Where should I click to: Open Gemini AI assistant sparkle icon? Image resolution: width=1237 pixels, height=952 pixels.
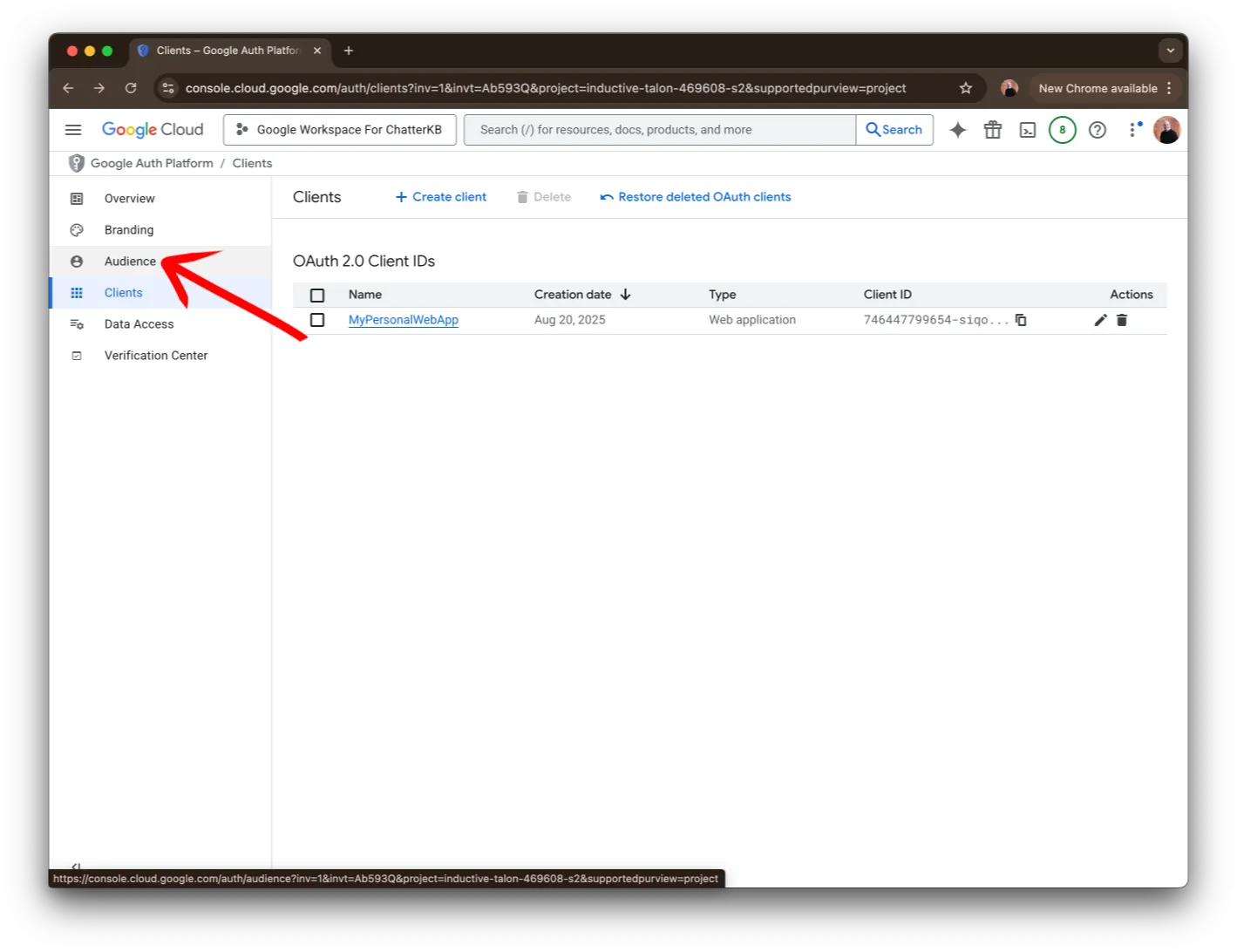coord(958,130)
